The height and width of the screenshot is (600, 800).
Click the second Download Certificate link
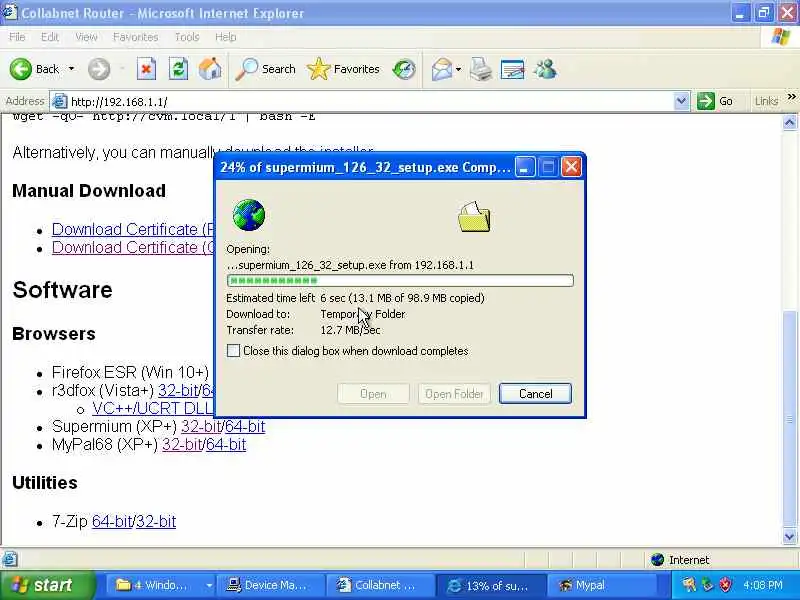[x=133, y=247]
